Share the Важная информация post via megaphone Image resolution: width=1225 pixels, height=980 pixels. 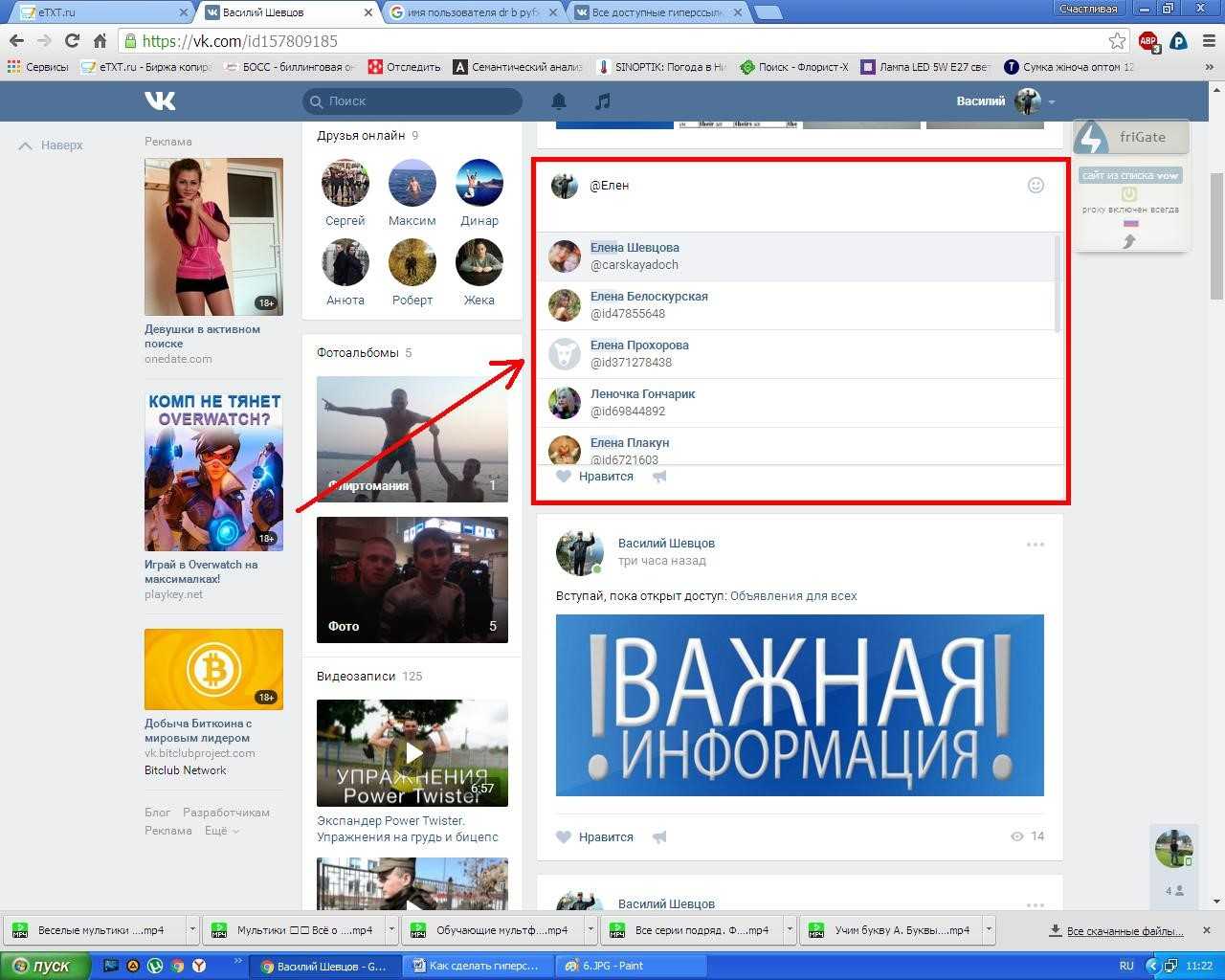tap(659, 836)
